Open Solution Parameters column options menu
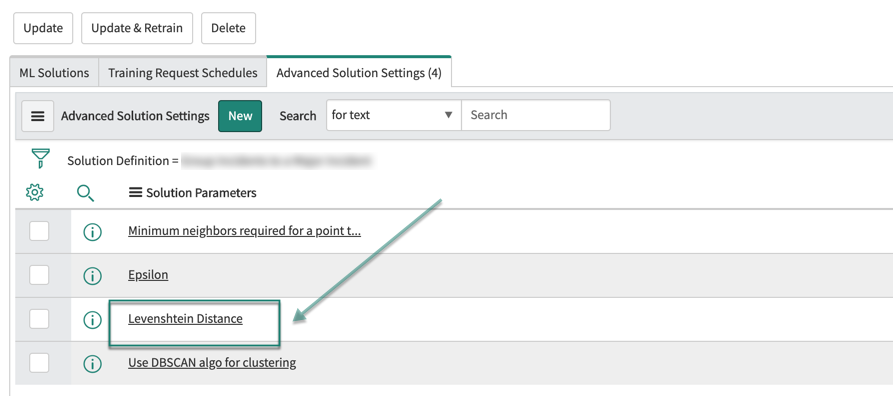893x396 pixels. pos(135,193)
